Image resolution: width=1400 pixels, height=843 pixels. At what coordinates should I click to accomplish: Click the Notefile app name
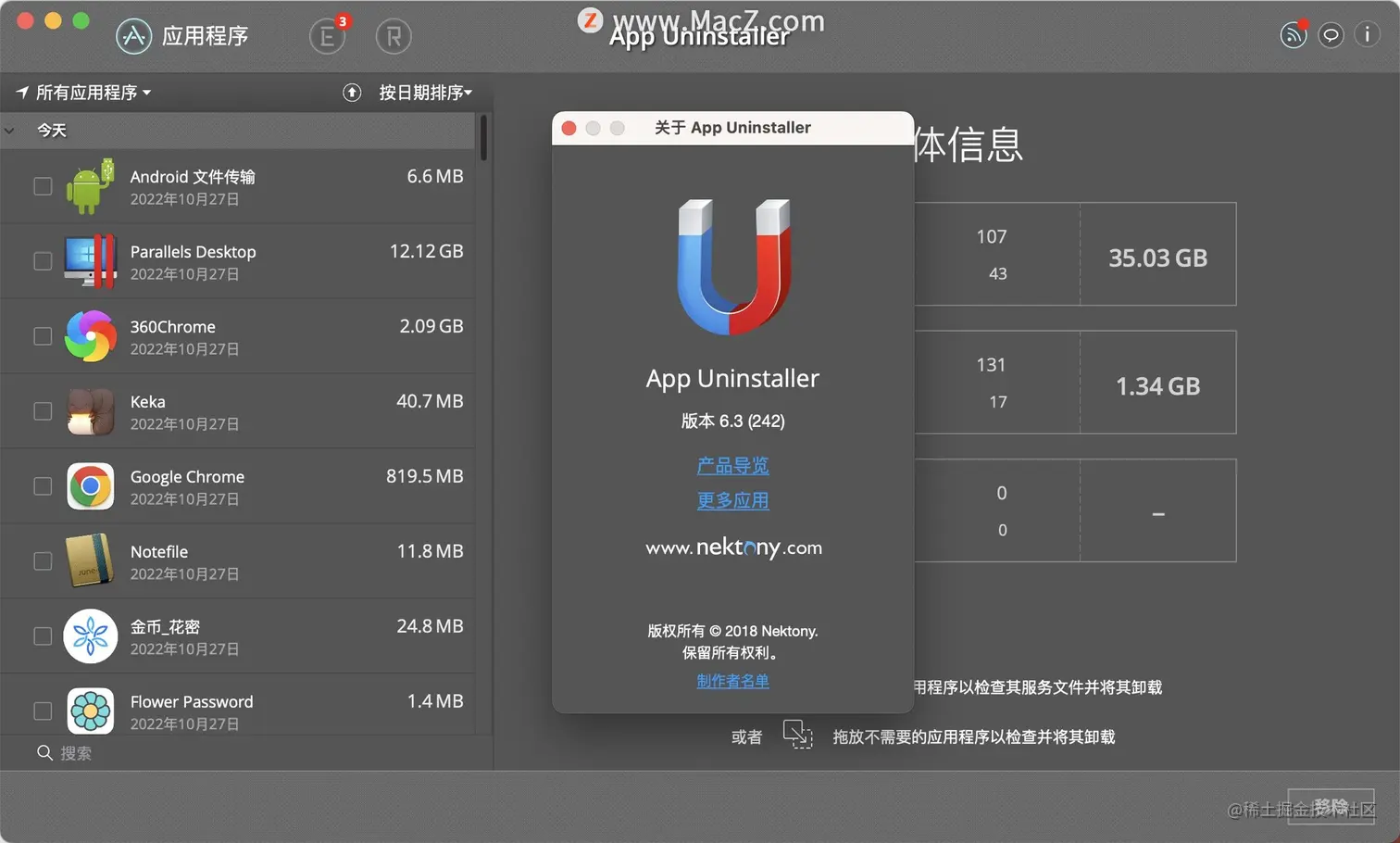point(159,552)
